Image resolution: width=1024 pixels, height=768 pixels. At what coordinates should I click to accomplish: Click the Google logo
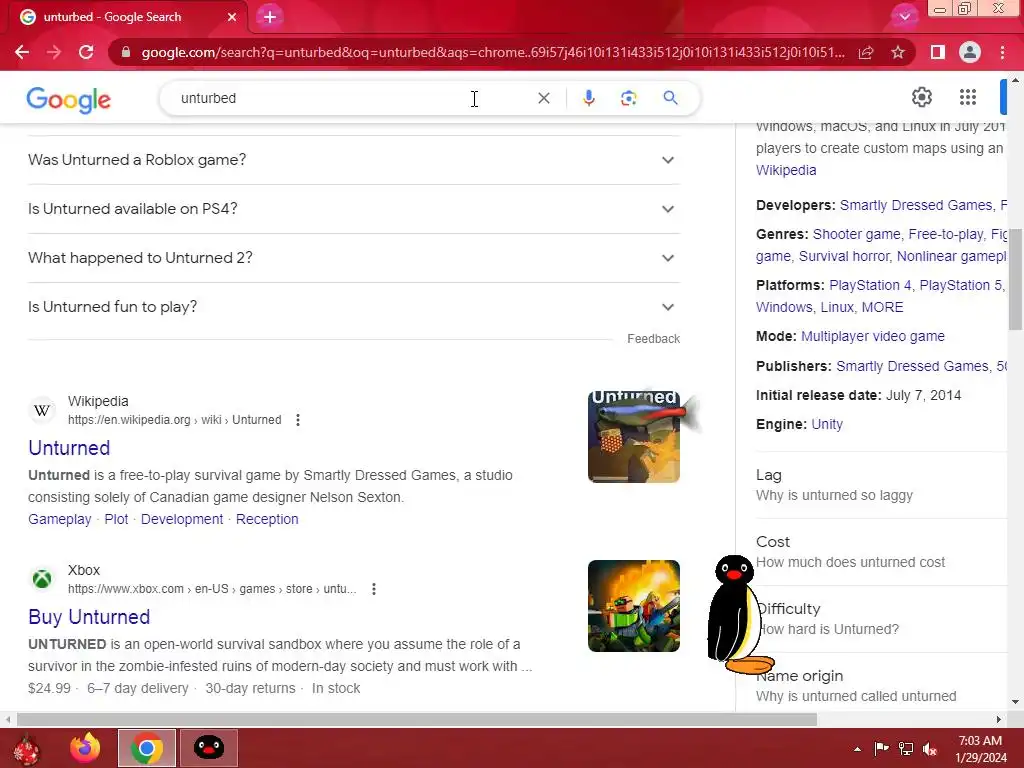[69, 100]
